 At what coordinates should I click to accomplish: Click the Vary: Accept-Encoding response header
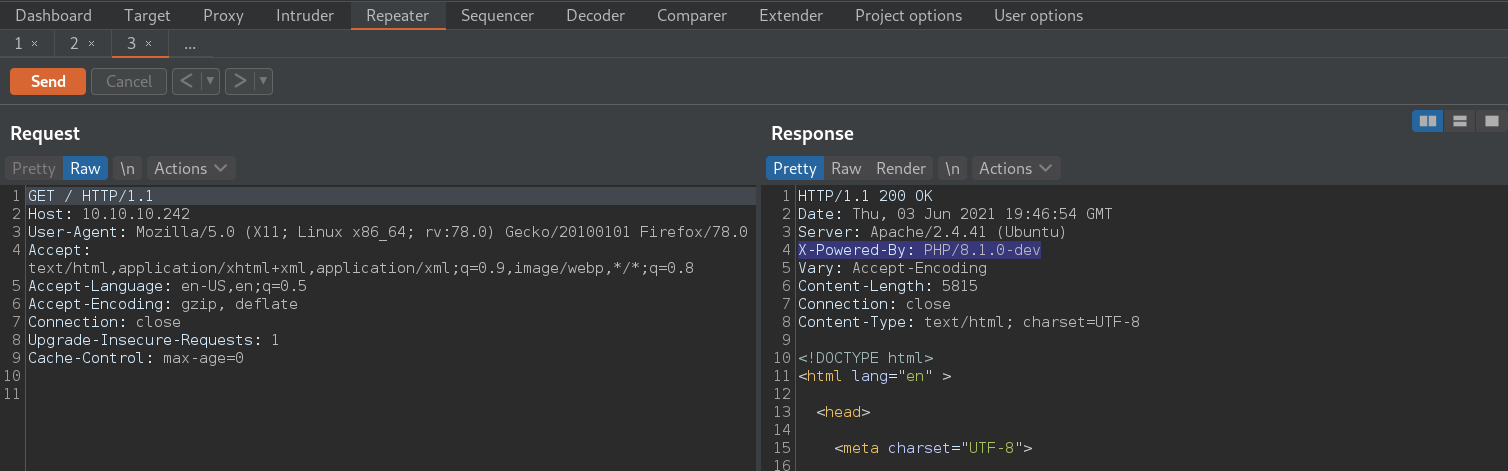point(892,268)
